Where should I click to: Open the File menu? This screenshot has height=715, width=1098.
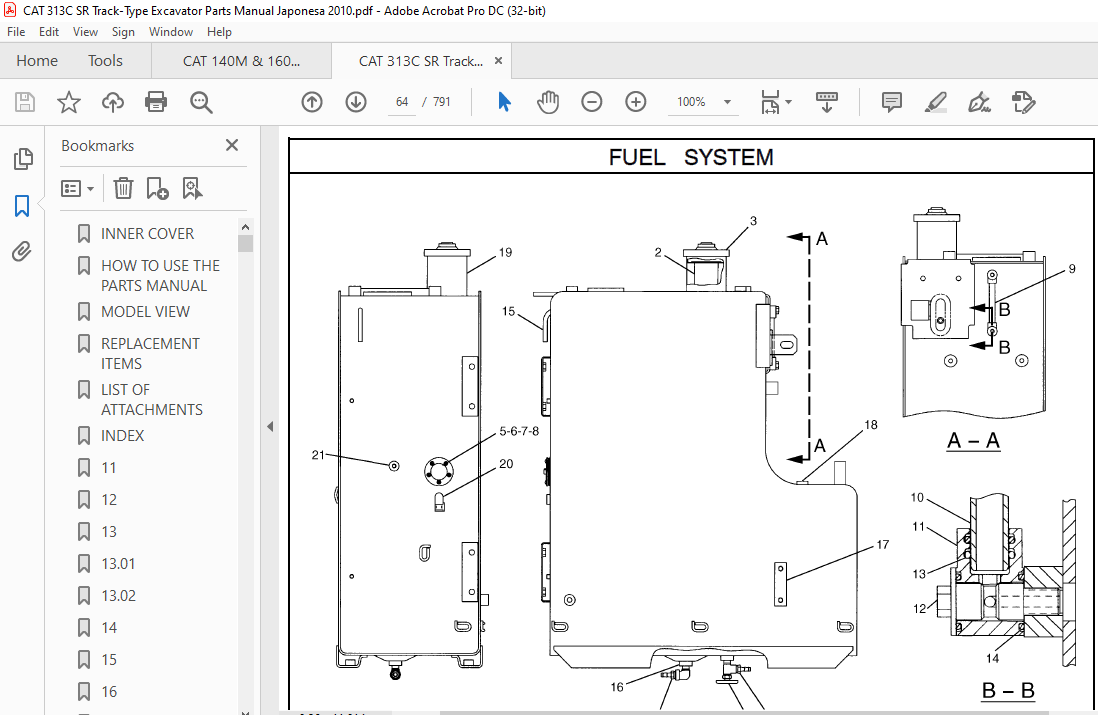click(16, 32)
